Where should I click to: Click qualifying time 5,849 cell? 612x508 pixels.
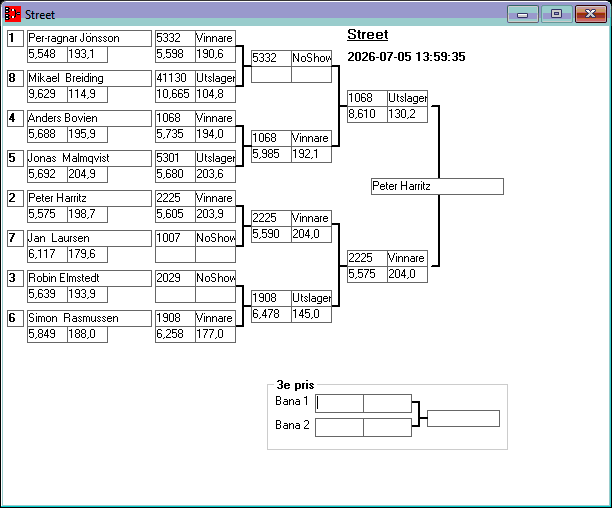47,334
